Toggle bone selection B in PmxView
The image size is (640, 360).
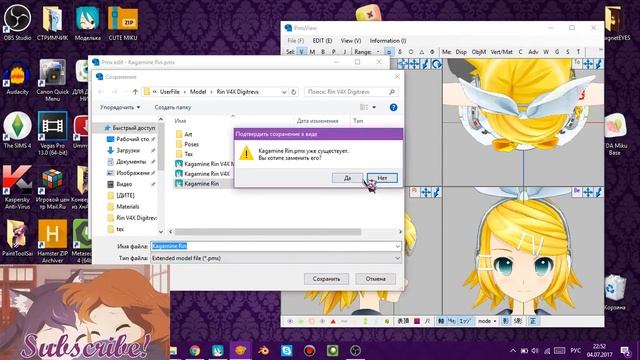(323, 52)
